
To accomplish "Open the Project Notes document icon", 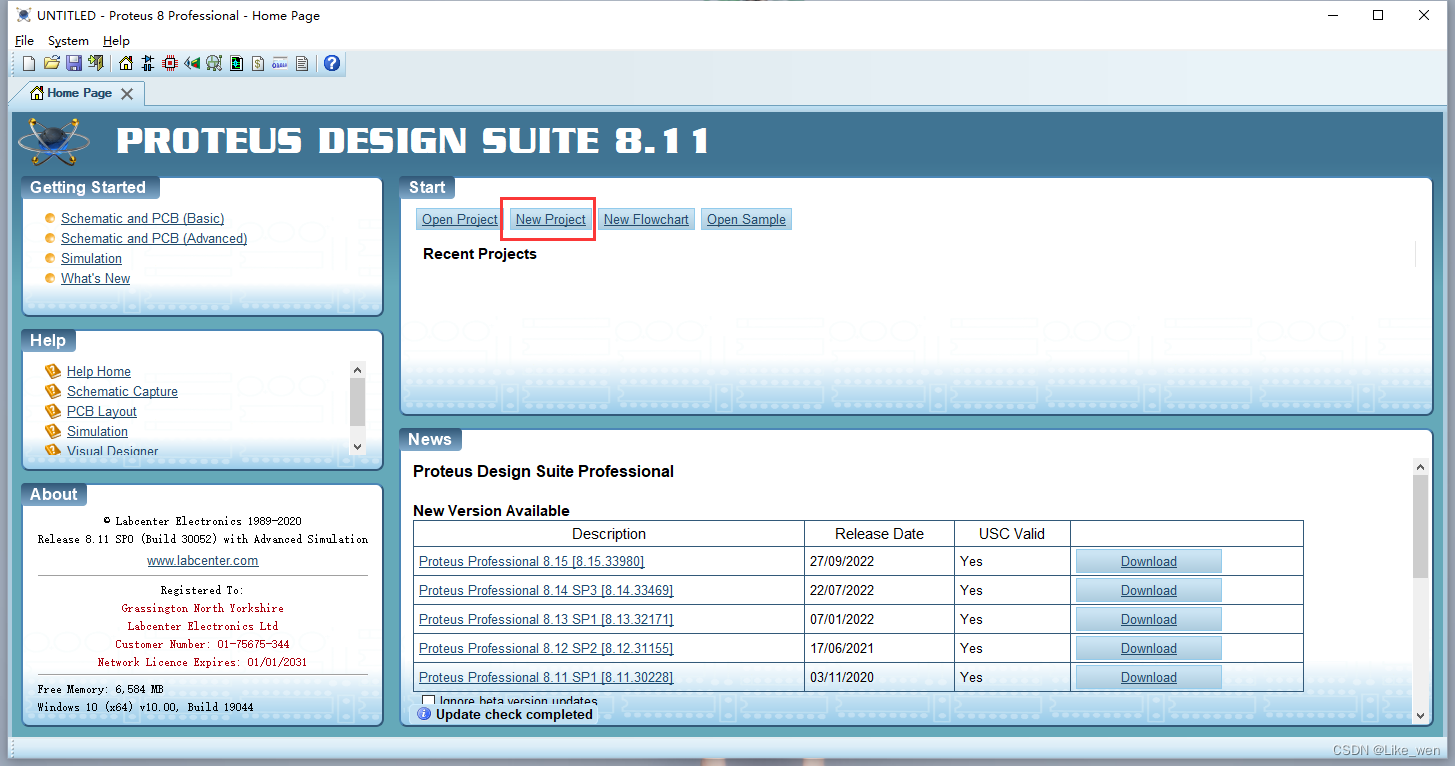I will tap(302, 63).
